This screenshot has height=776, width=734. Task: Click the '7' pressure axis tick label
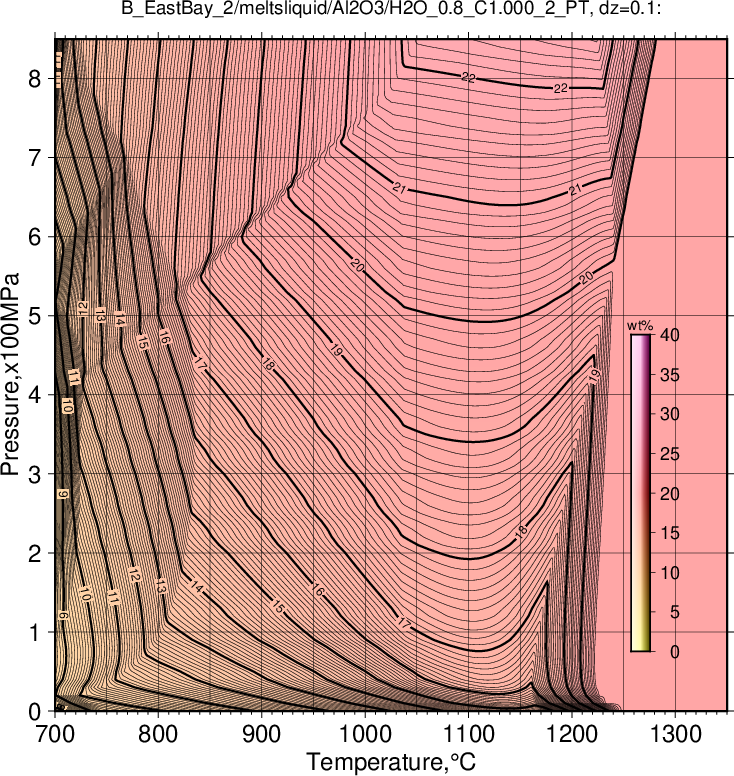[x=35, y=157]
